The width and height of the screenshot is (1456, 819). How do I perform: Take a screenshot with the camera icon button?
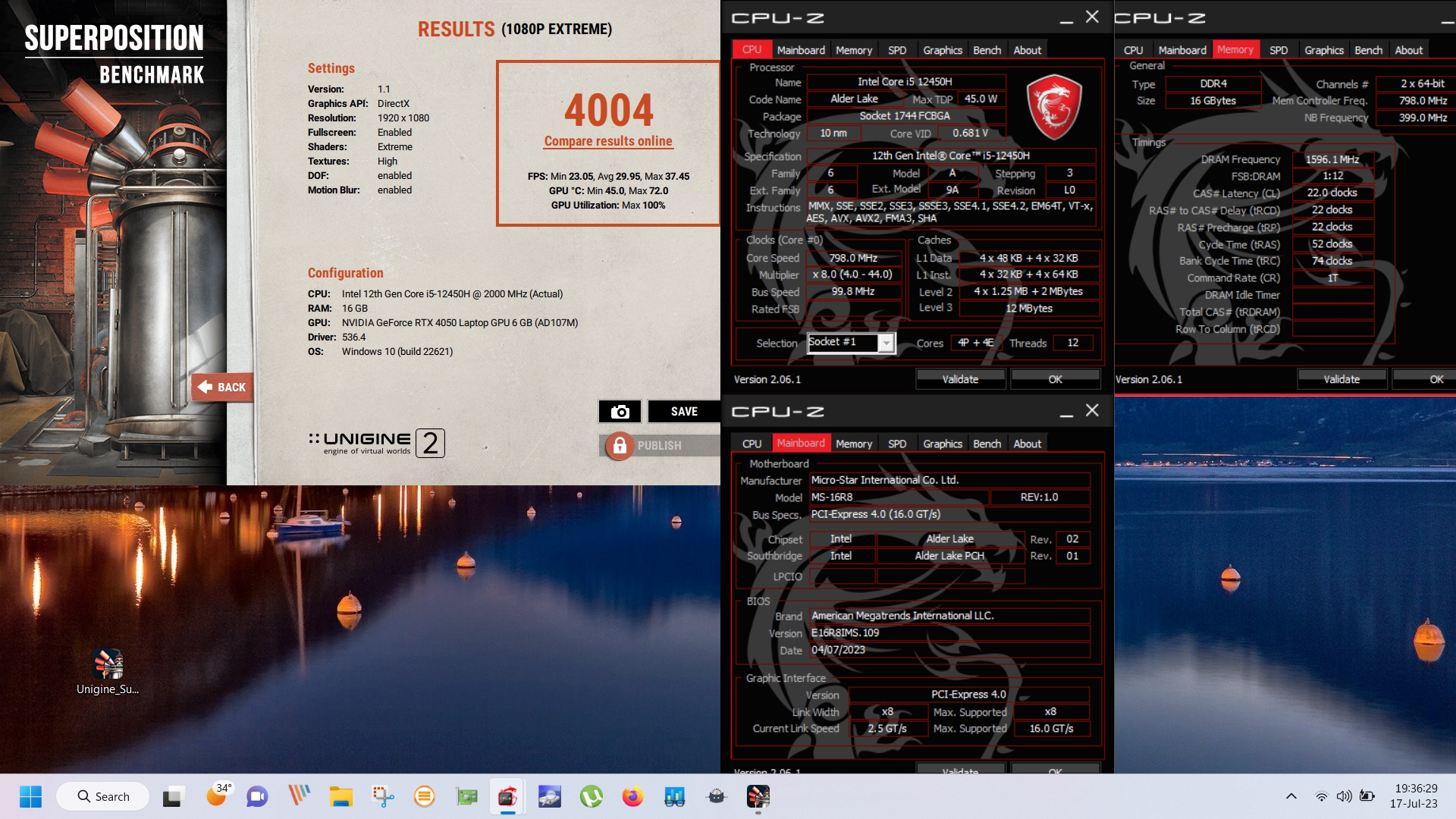click(x=620, y=411)
